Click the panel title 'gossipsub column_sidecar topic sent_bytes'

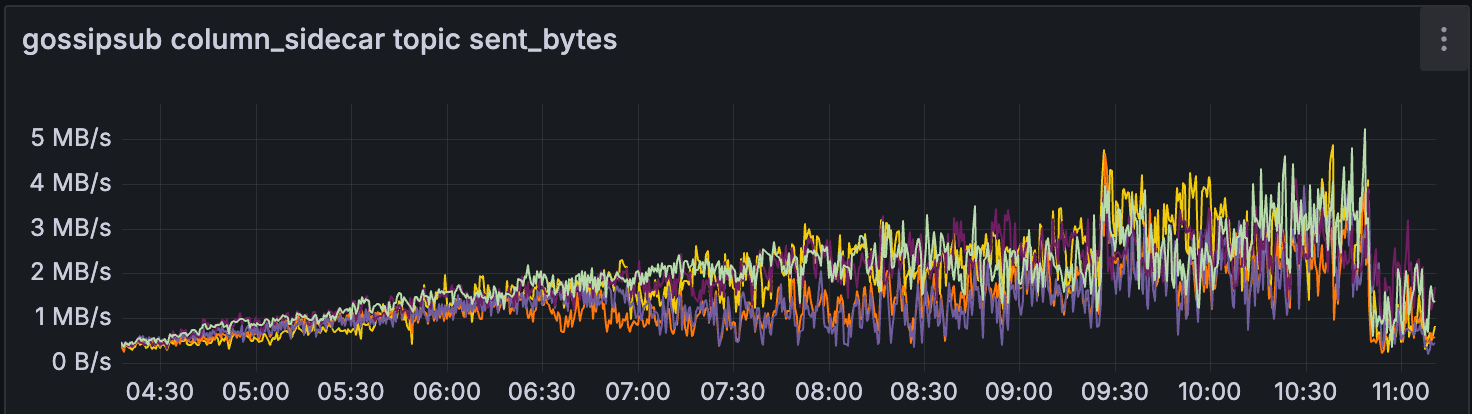coord(319,40)
